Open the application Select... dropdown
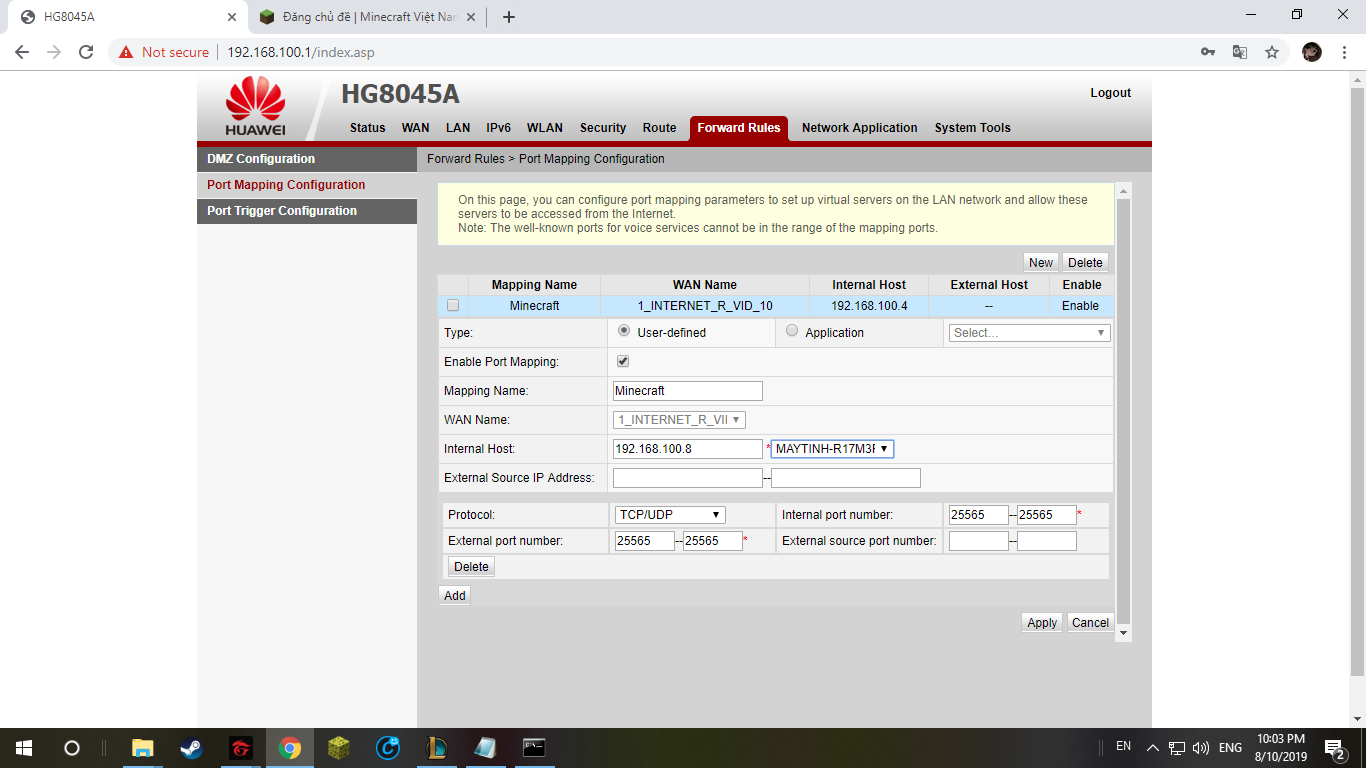This screenshot has height=768, width=1366. click(1029, 333)
